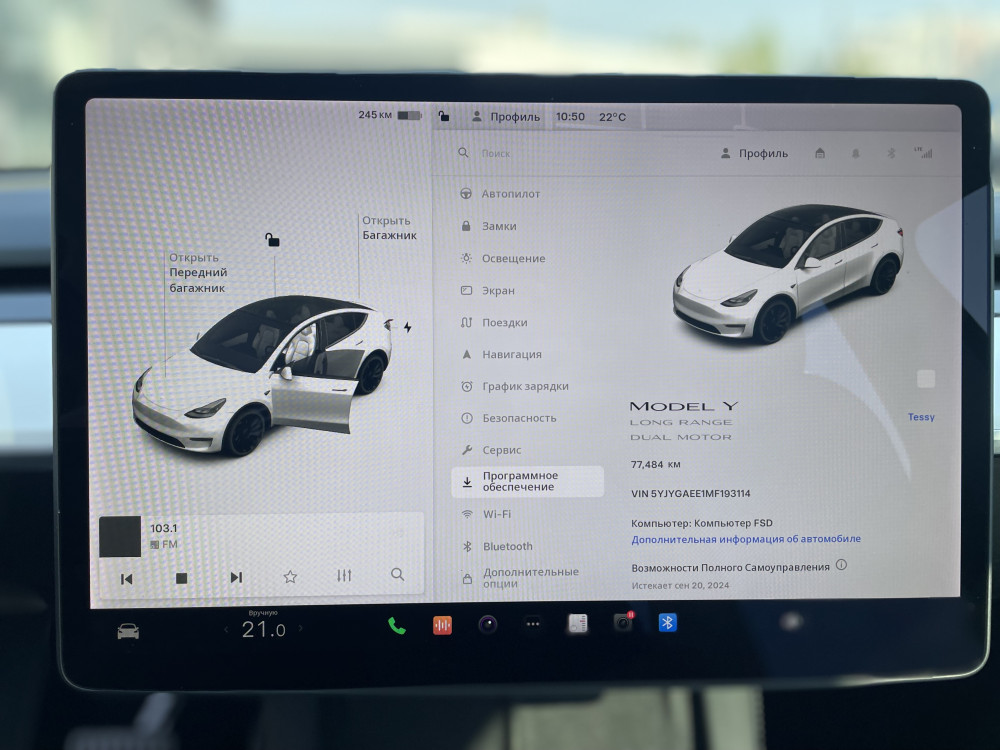
Task: Tap the battery level indicator
Action: (x=409, y=115)
